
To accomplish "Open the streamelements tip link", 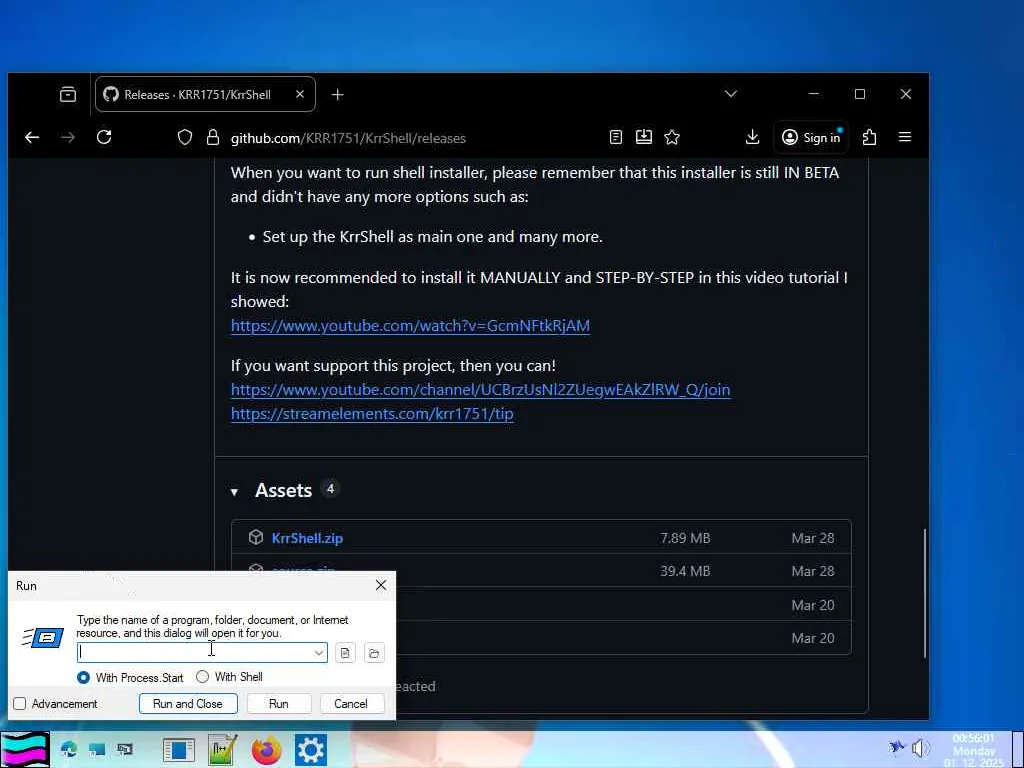I will 372,413.
